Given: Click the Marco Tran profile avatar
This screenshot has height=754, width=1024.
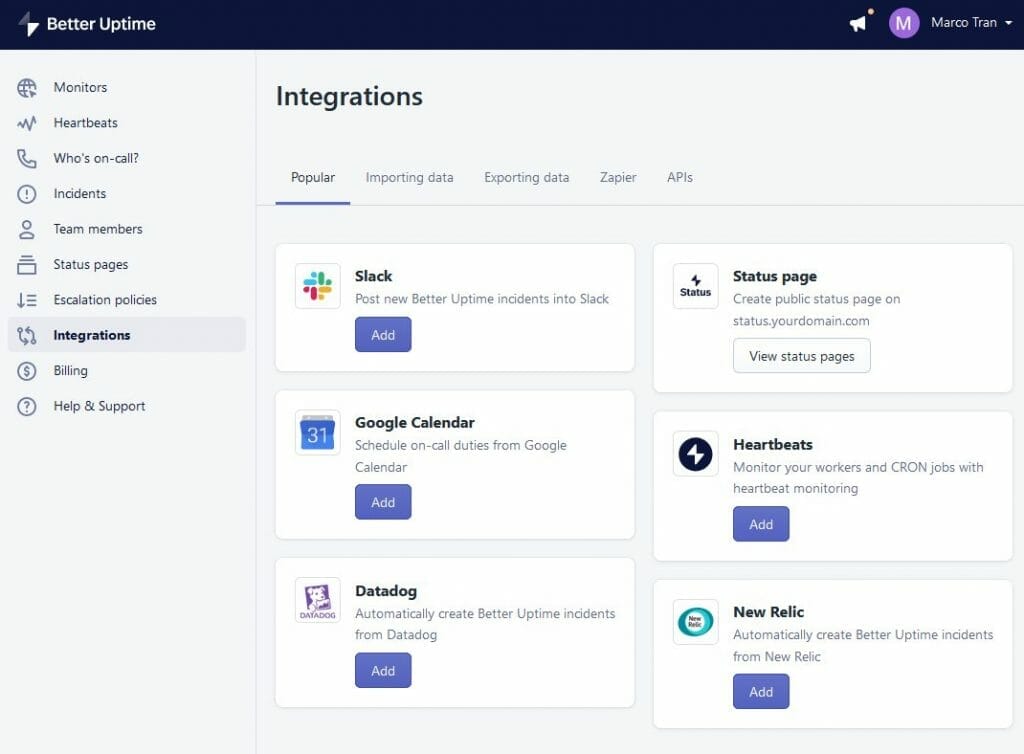Looking at the screenshot, I should point(903,23).
